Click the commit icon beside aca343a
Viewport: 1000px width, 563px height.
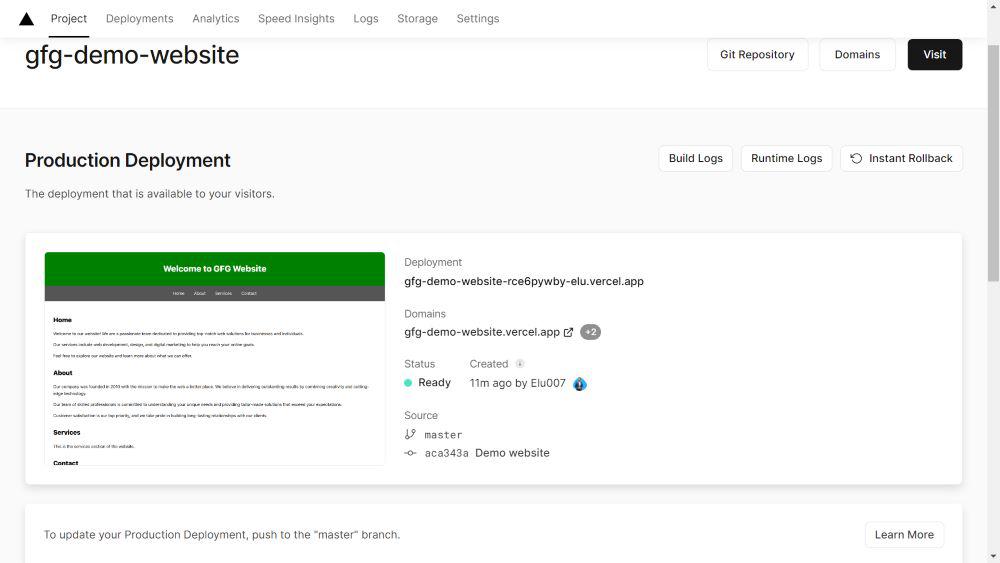point(410,453)
